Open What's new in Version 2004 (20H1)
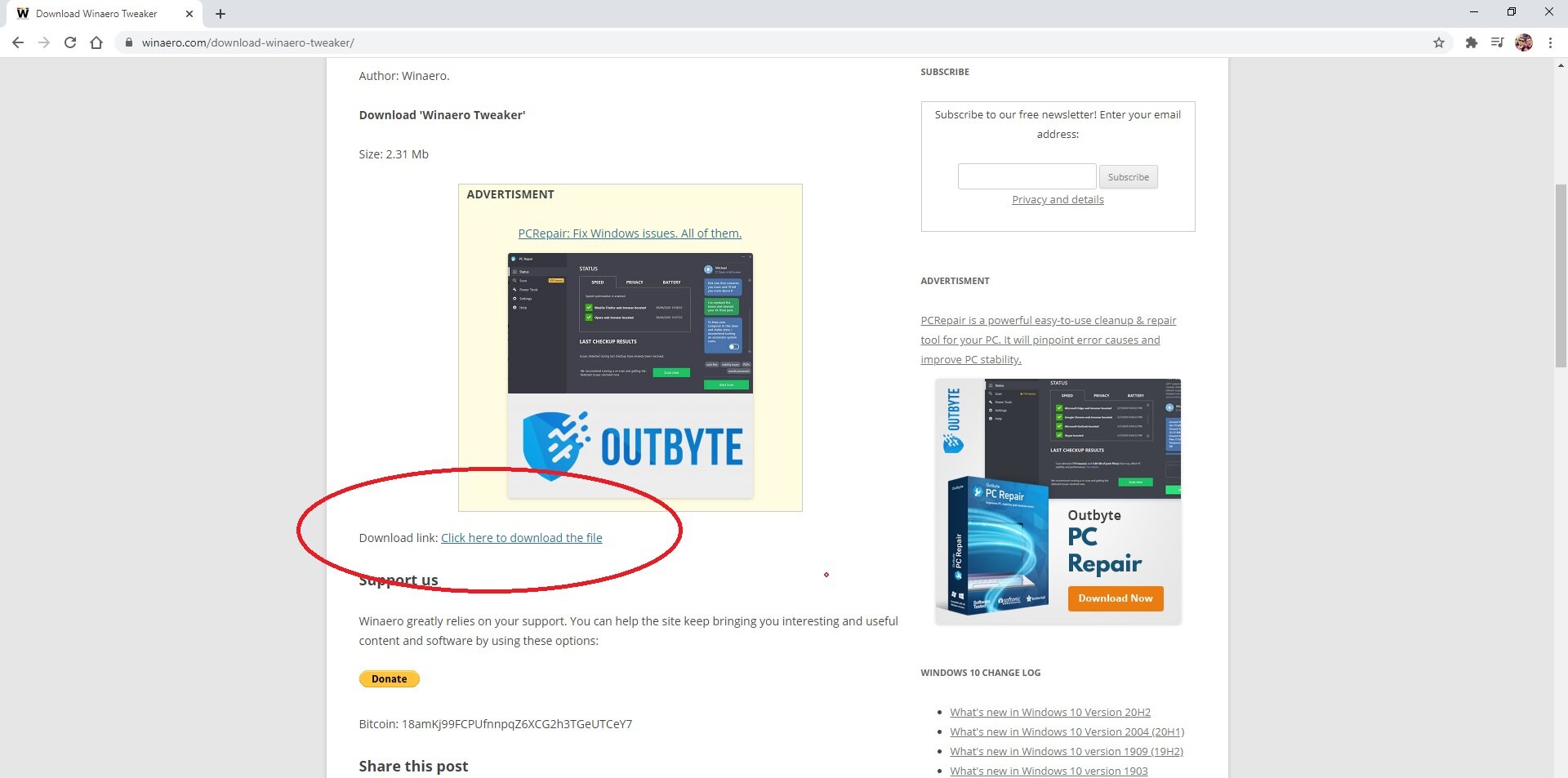Viewport: 1568px width, 778px height. (x=1067, y=731)
